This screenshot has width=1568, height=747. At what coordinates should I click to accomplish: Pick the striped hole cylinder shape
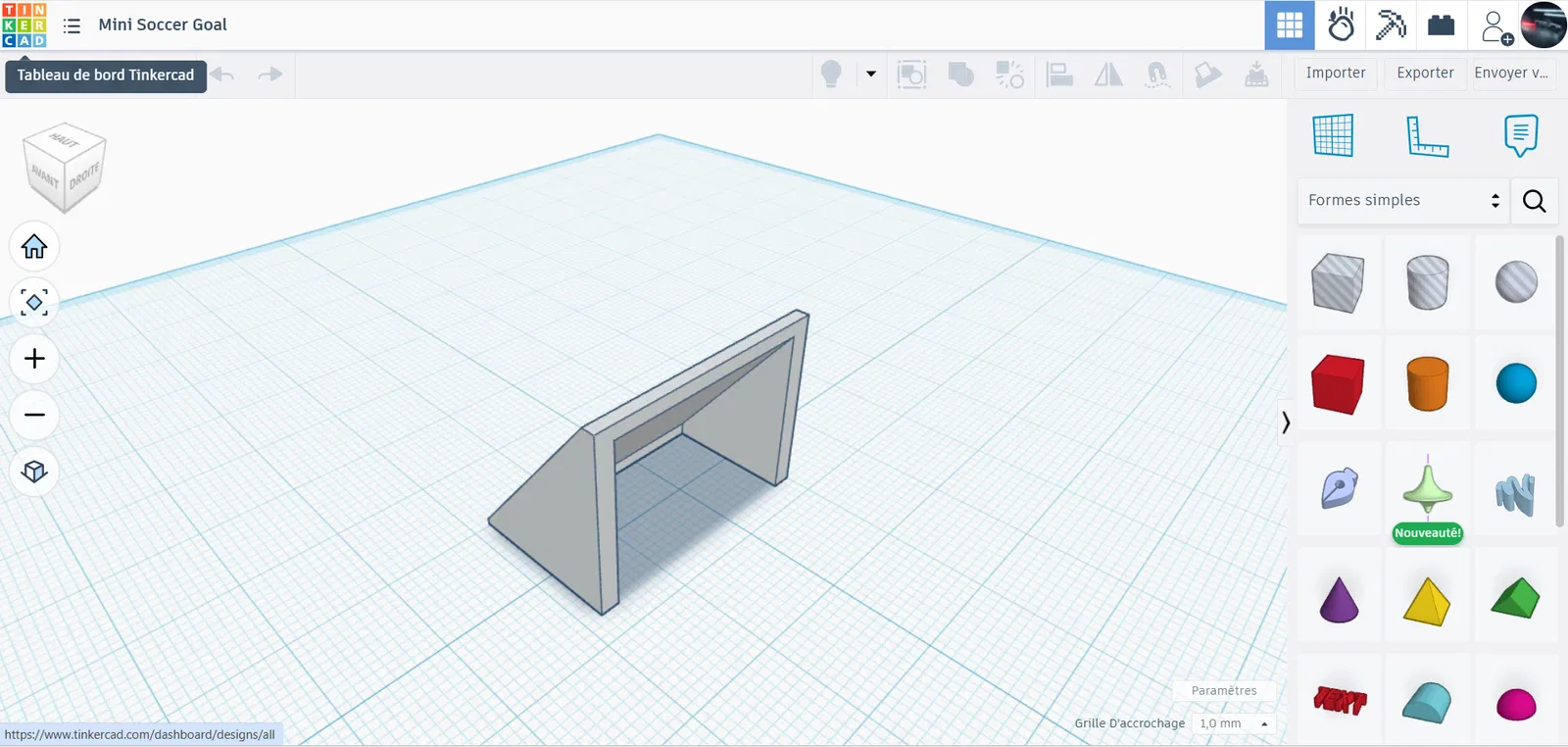tap(1427, 282)
